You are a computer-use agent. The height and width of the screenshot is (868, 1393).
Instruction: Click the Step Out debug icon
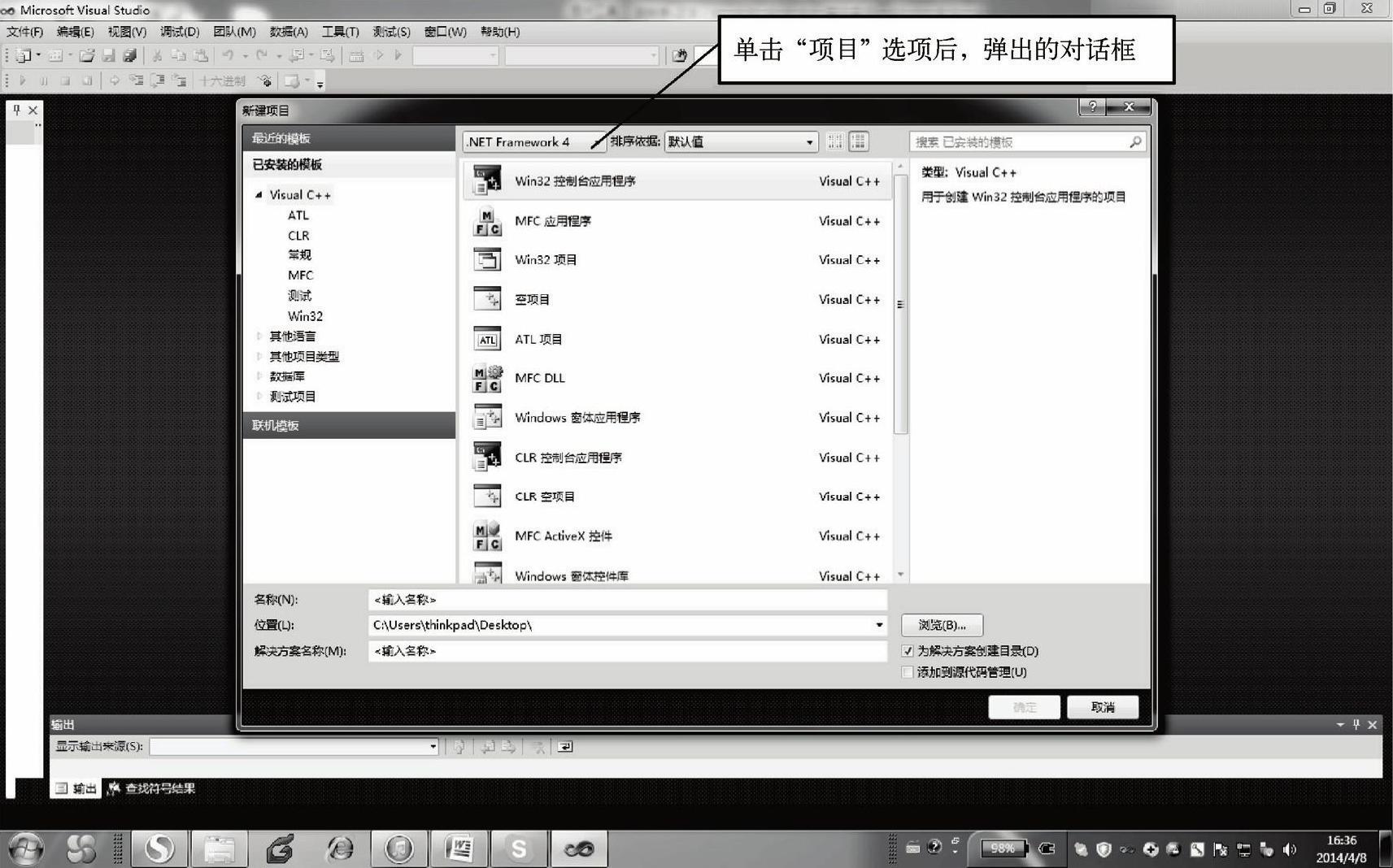pos(180,80)
